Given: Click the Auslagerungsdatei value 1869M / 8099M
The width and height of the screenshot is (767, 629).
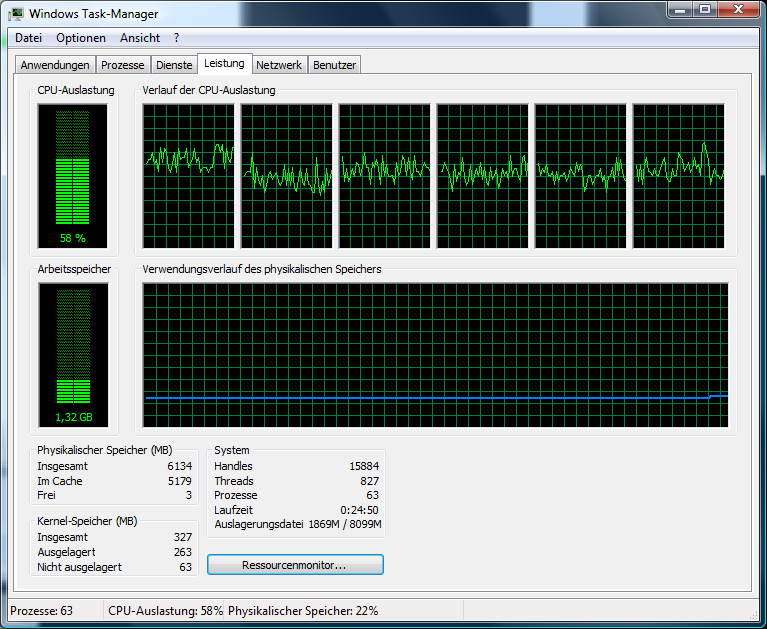Looking at the screenshot, I should 345,524.
